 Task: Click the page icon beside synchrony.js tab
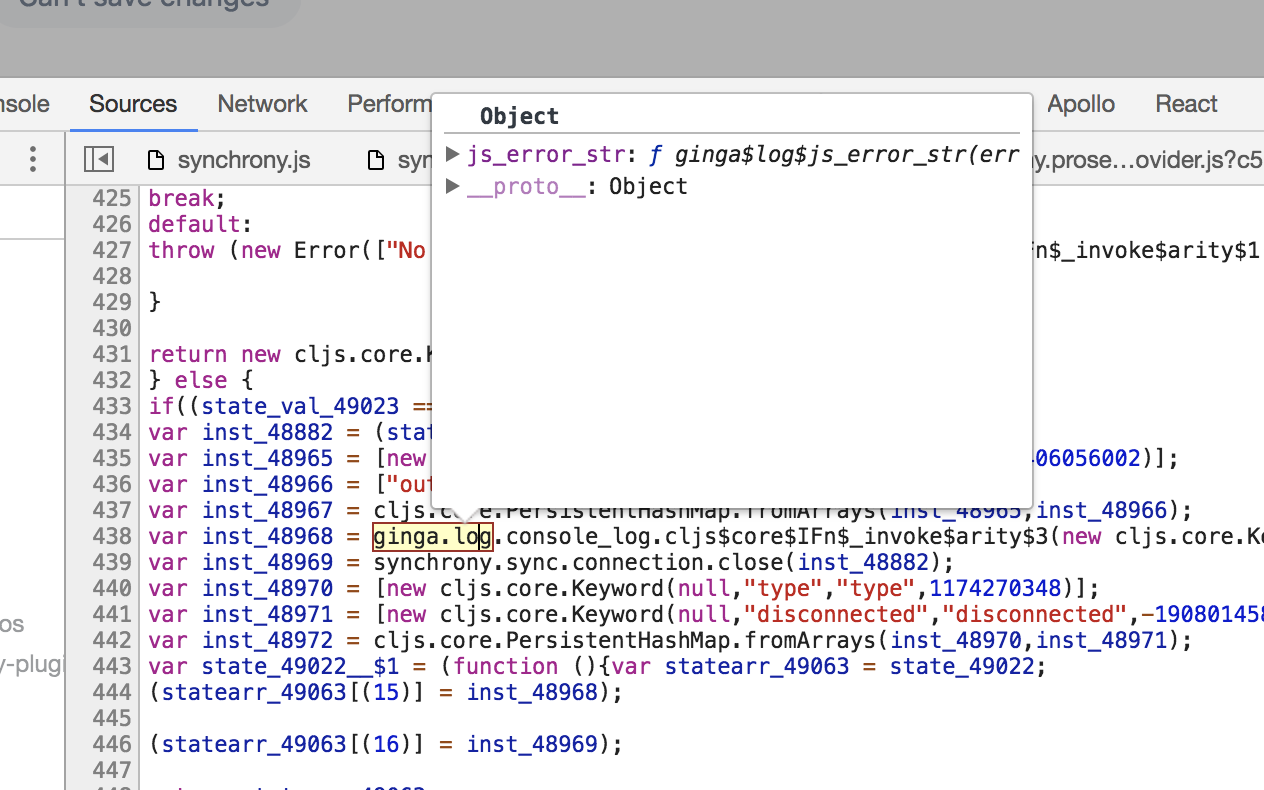click(x=155, y=159)
